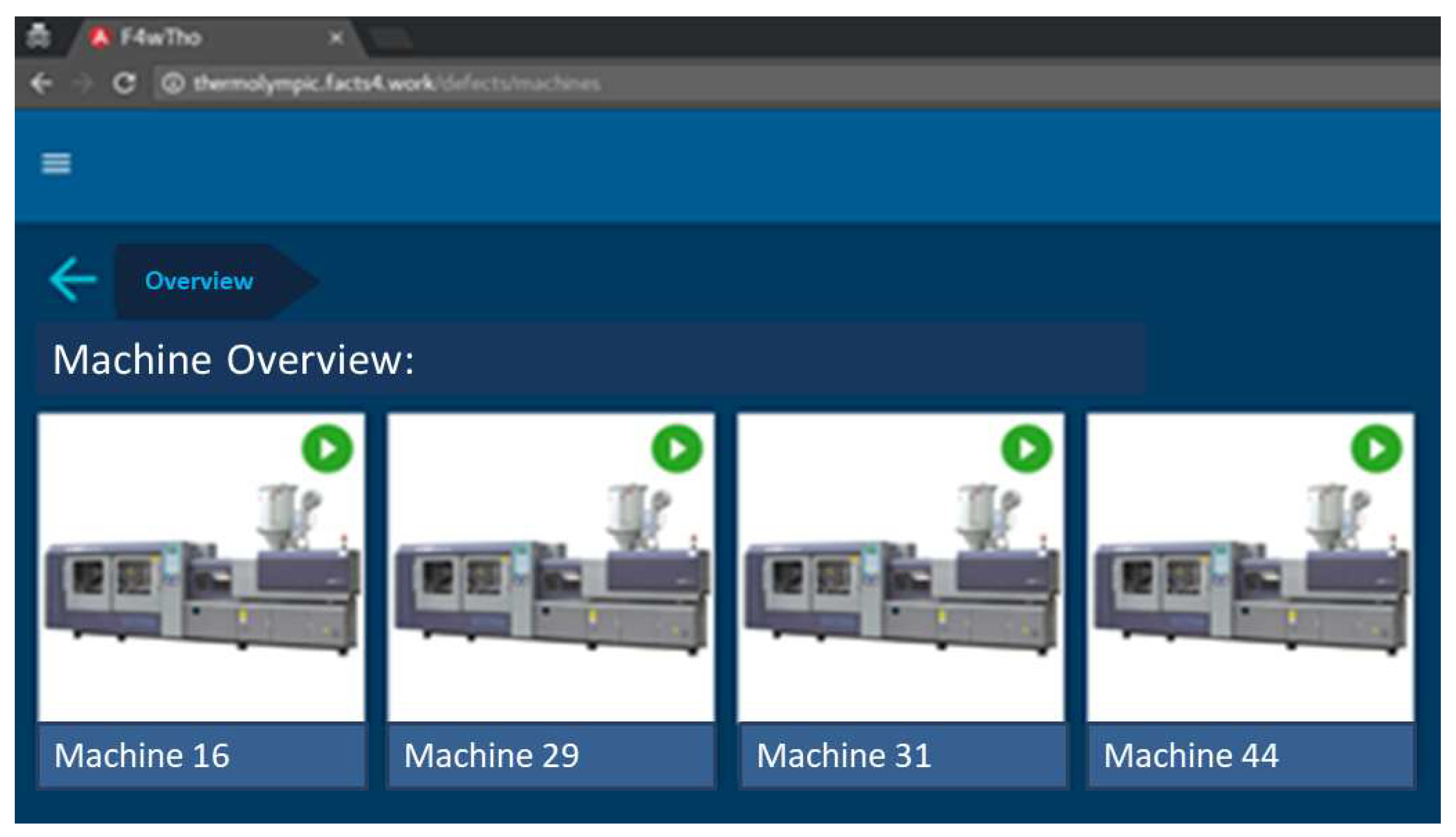Open the hamburger menu icon

coord(56,163)
